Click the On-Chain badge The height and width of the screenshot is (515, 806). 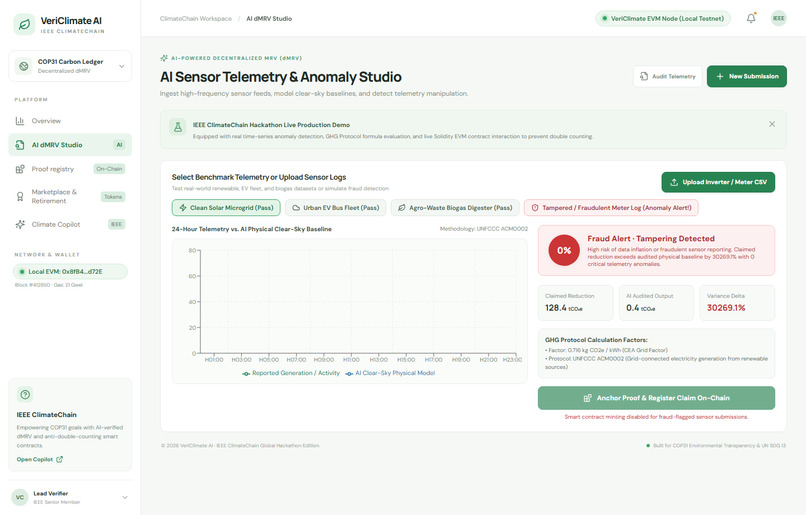(109, 169)
